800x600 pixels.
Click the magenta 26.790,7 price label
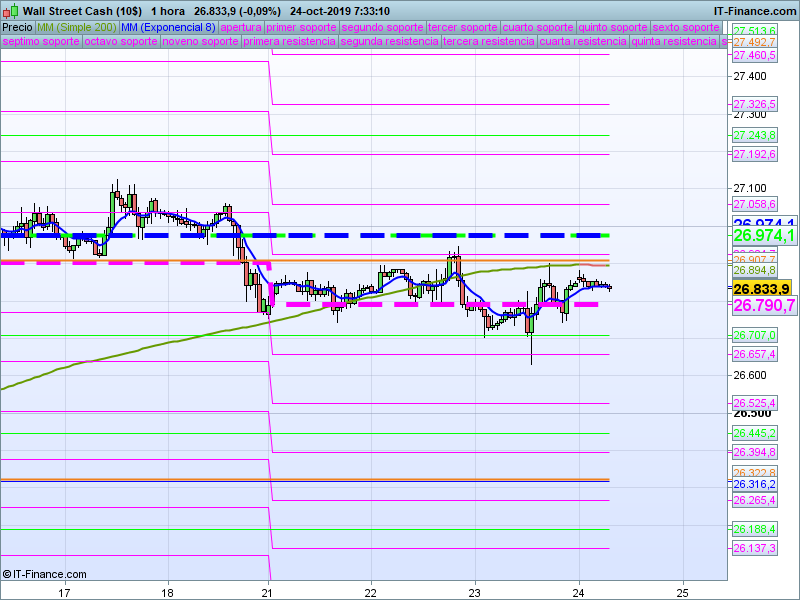tap(763, 305)
